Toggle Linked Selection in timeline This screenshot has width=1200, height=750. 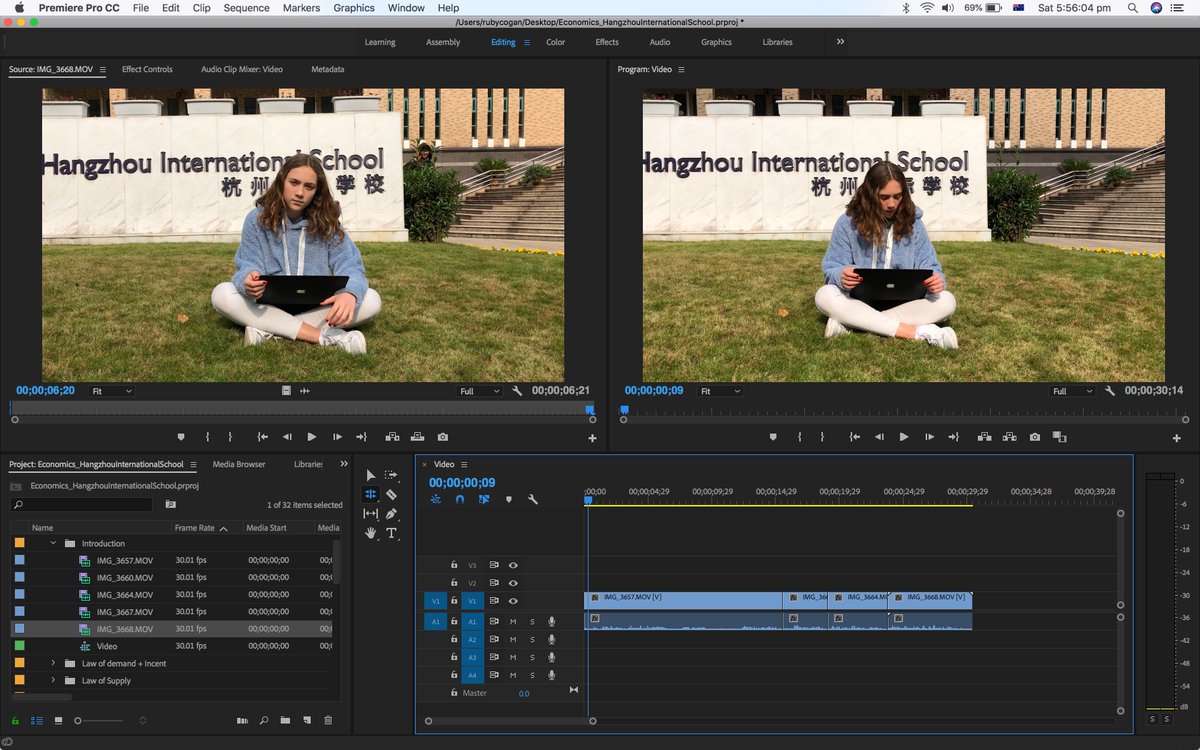pos(484,499)
